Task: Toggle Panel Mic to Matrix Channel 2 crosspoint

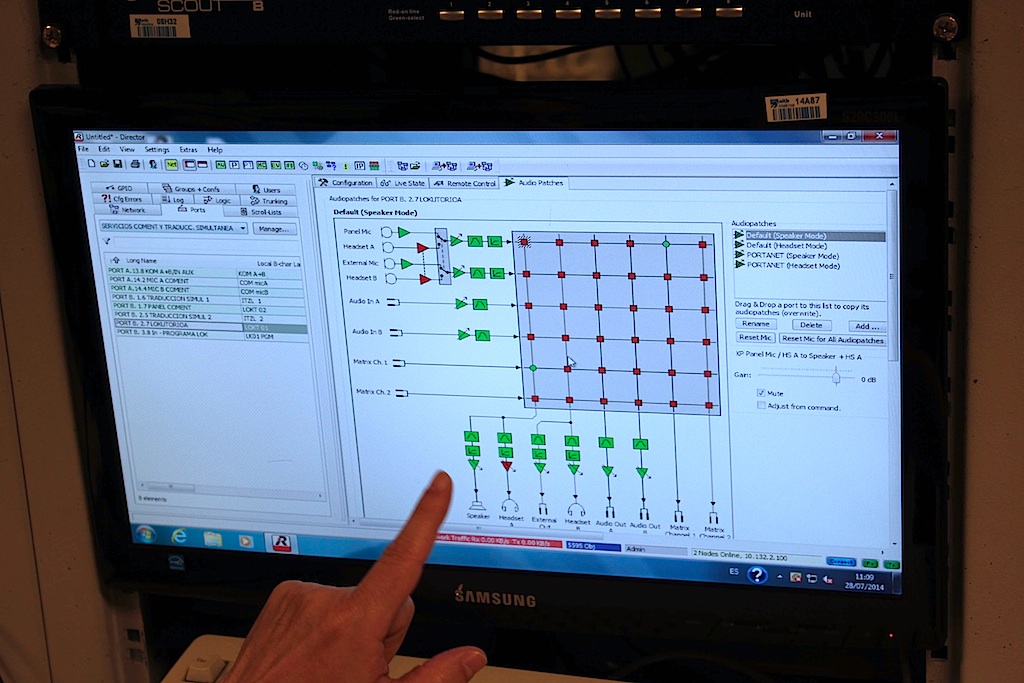Action: click(x=703, y=245)
